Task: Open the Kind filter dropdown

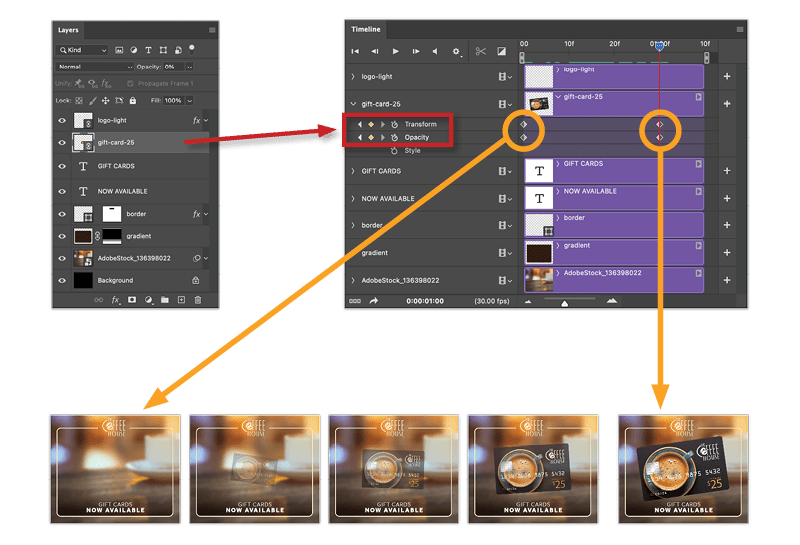Action: [82, 50]
